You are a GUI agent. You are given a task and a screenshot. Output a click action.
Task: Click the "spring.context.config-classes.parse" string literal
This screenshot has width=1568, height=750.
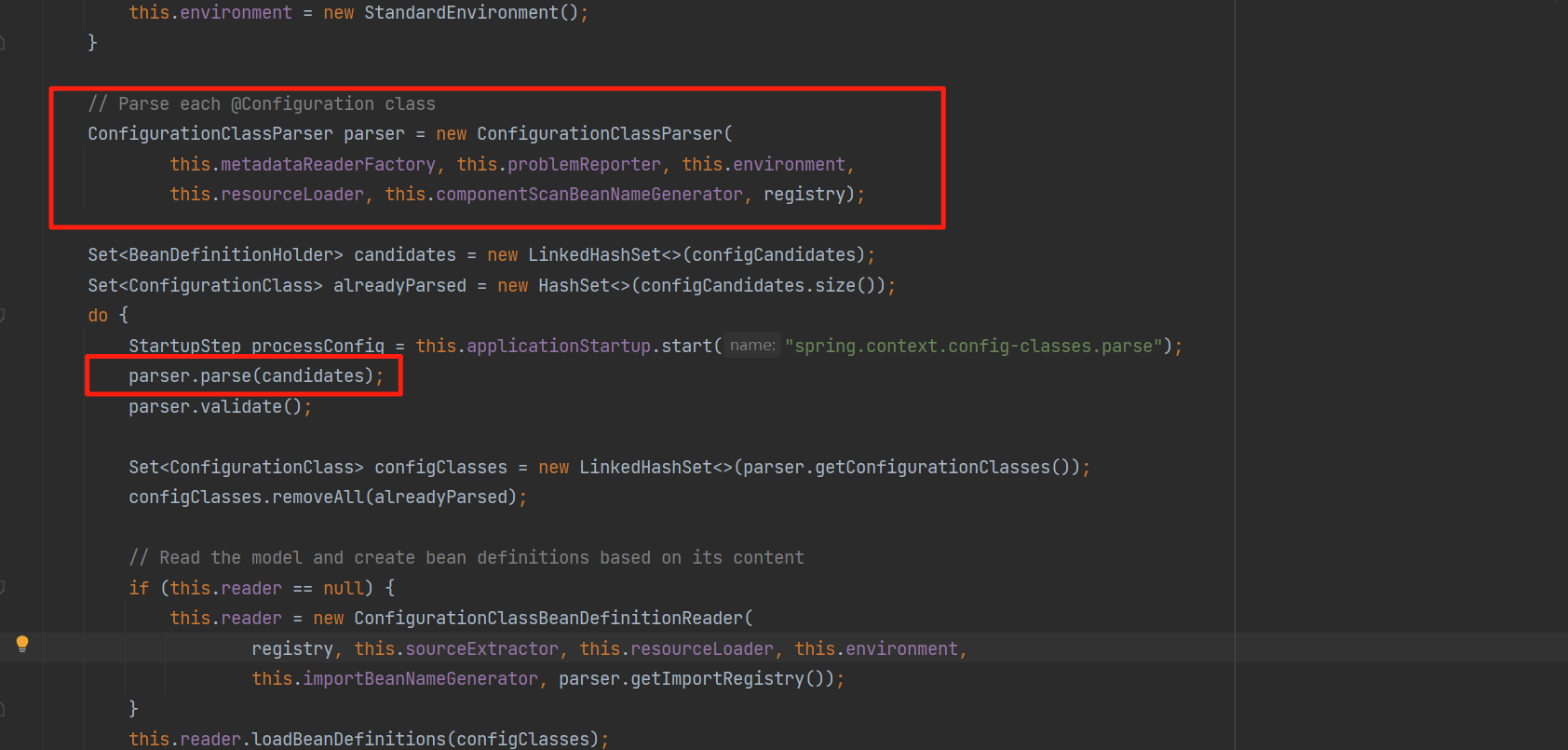(974, 347)
